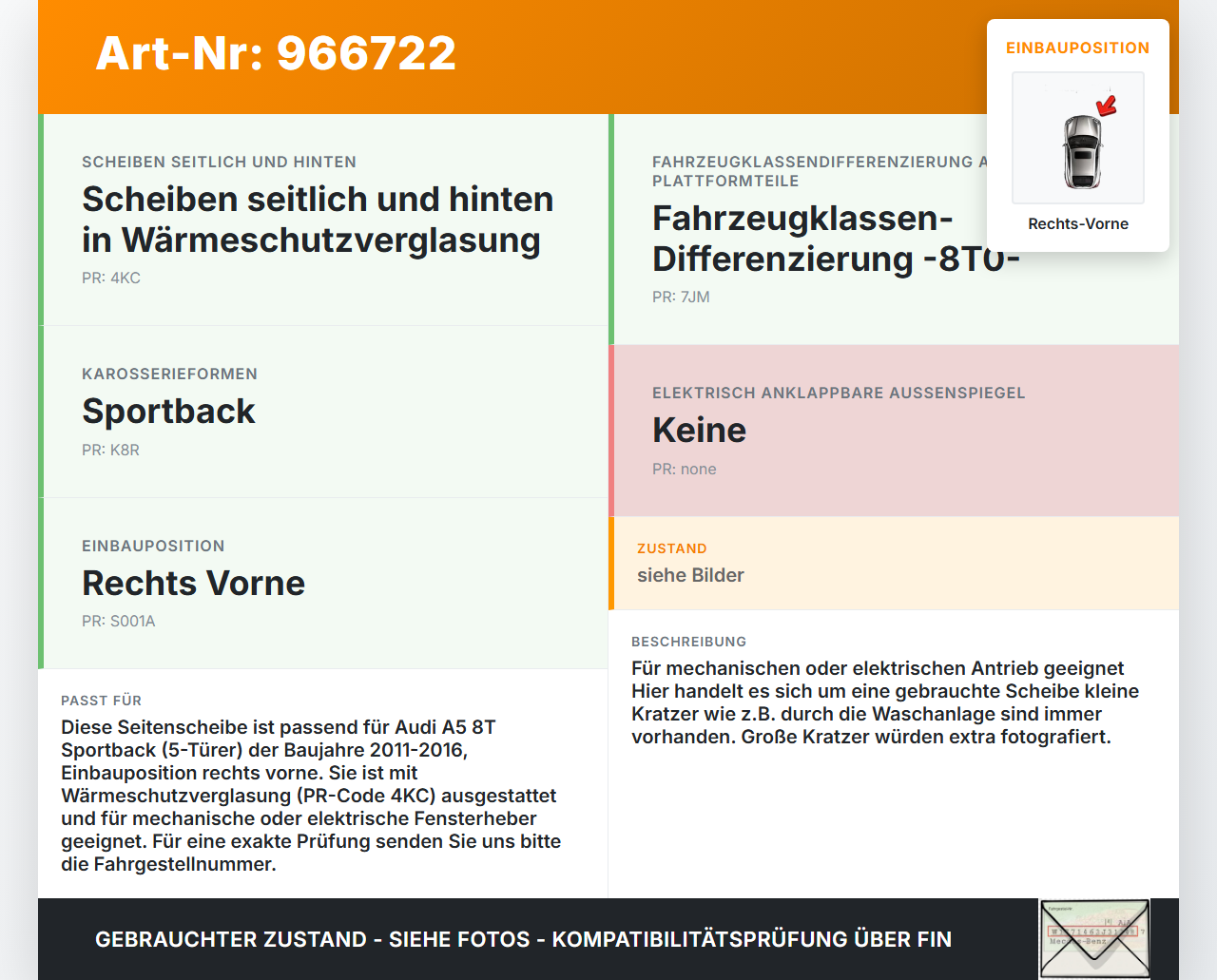Click the Art-Nr: 966722 title
This screenshot has height=980, width=1217.
click(x=275, y=53)
